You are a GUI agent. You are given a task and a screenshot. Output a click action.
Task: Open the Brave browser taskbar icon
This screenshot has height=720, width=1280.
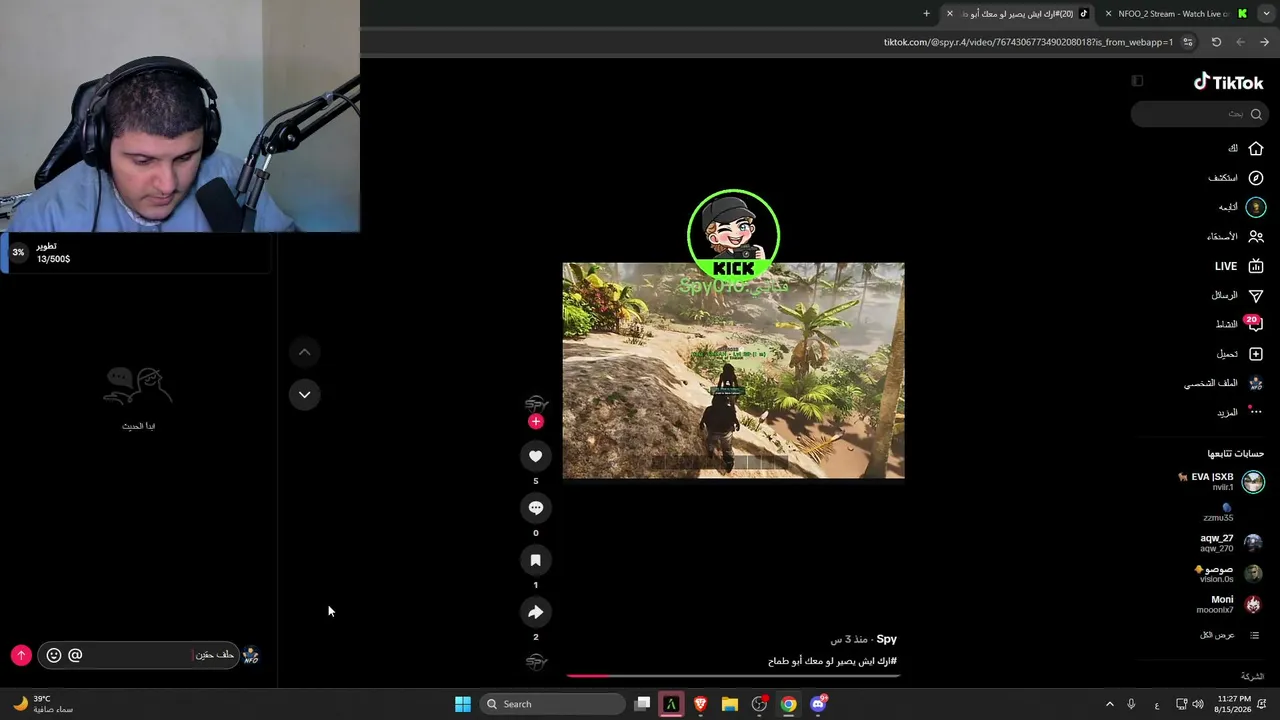pyautogui.click(x=701, y=704)
